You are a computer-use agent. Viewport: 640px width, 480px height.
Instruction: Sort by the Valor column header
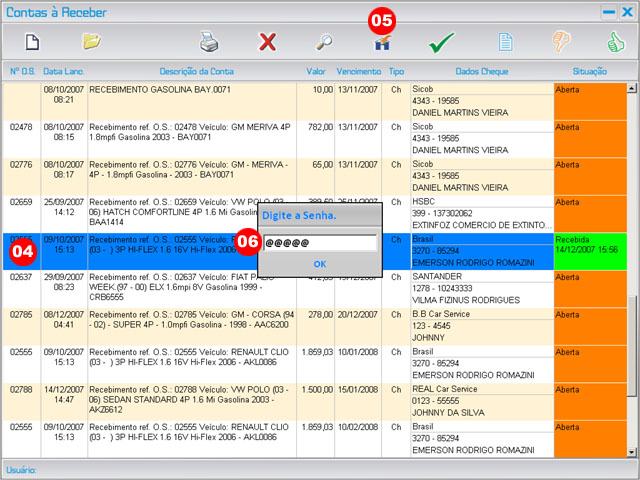317,72
